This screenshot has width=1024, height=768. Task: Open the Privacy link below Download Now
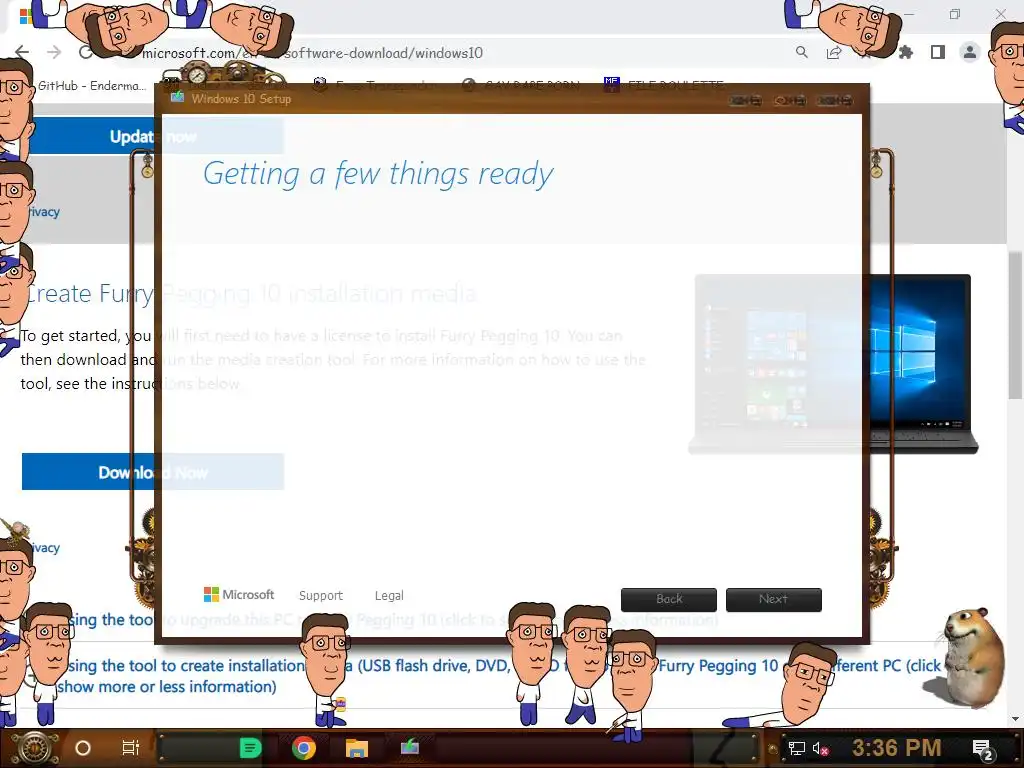[45, 547]
